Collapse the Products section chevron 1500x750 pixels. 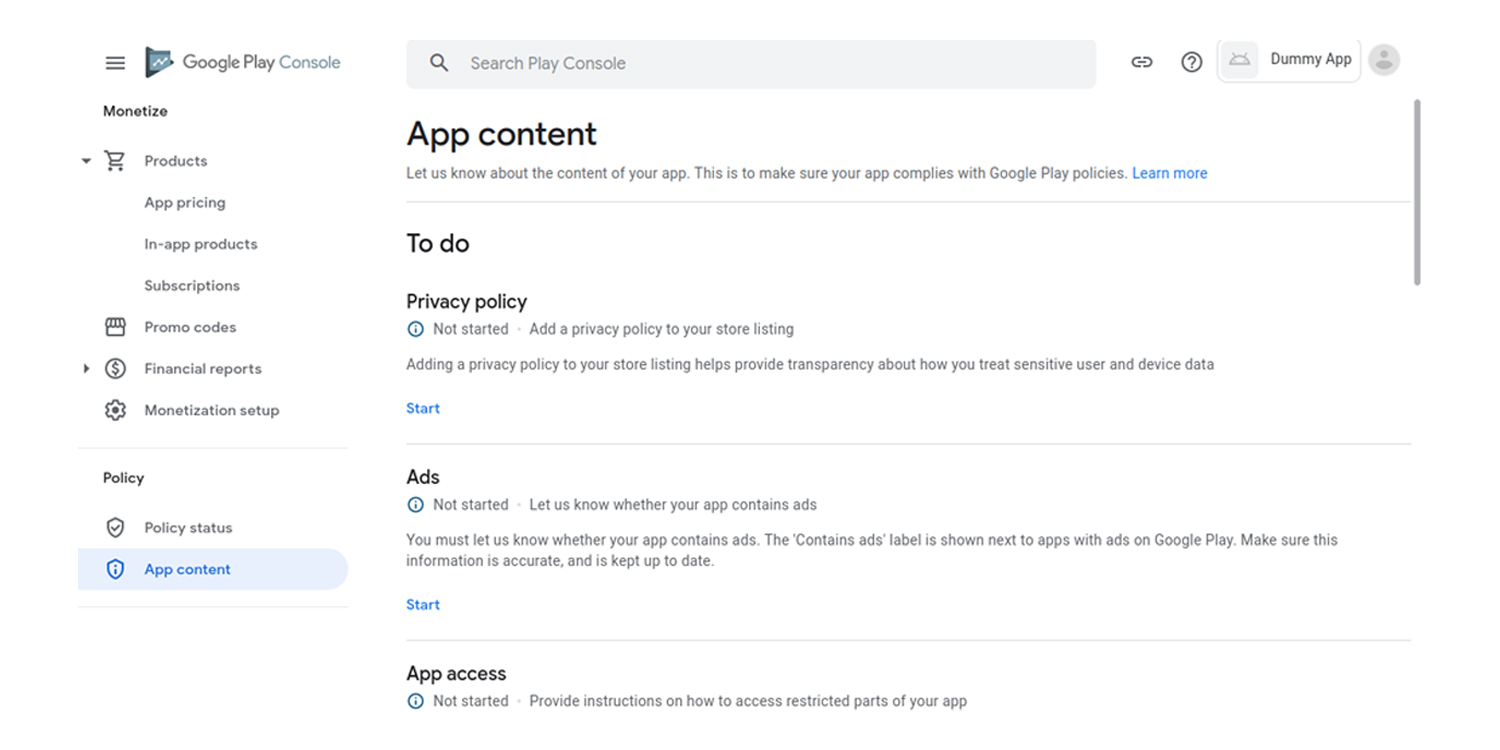coord(85,160)
